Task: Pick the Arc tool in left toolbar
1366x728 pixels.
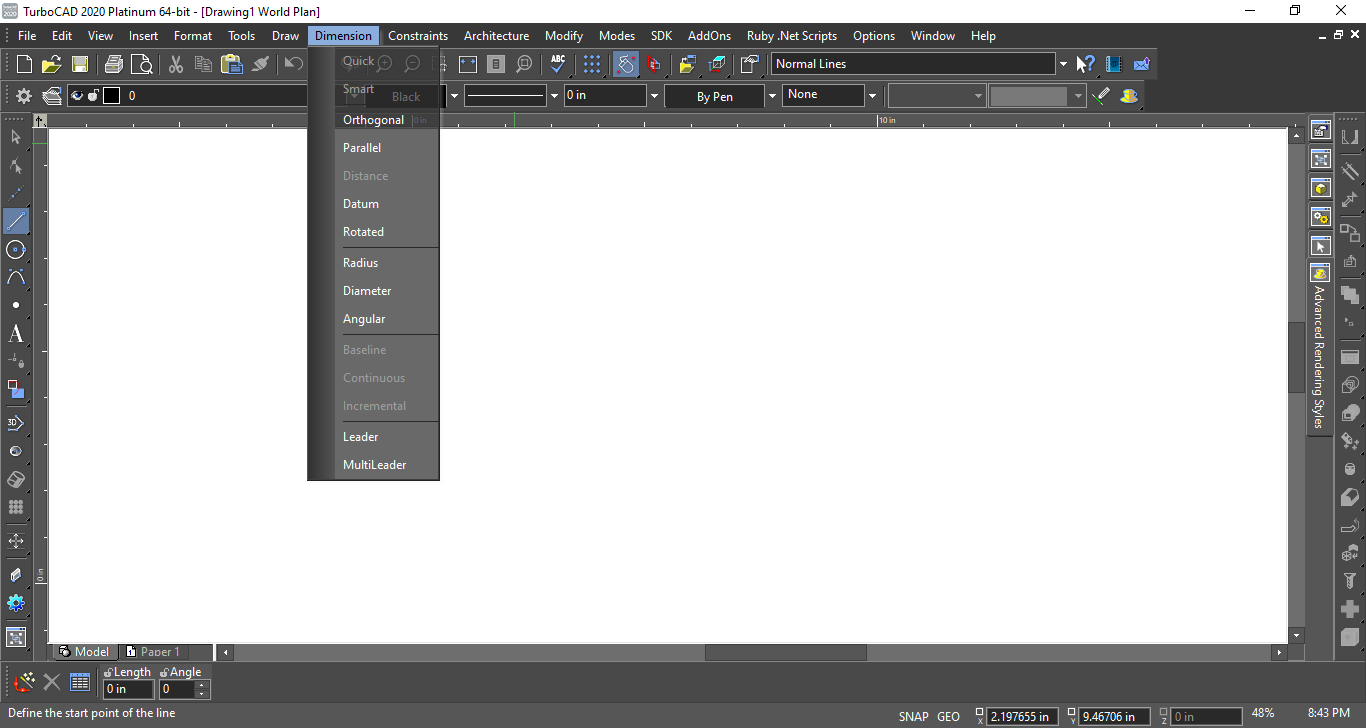Action: click(x=16, y=277)
